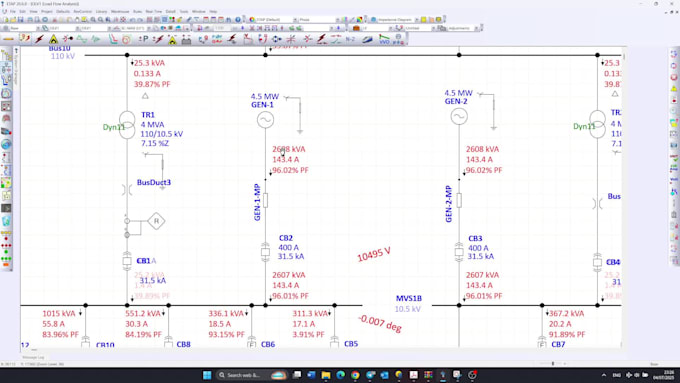Image resolution: width=680 pixels, height=383 pixels.
Task: Click the CB8 breaker label
Action: (183, 344)
